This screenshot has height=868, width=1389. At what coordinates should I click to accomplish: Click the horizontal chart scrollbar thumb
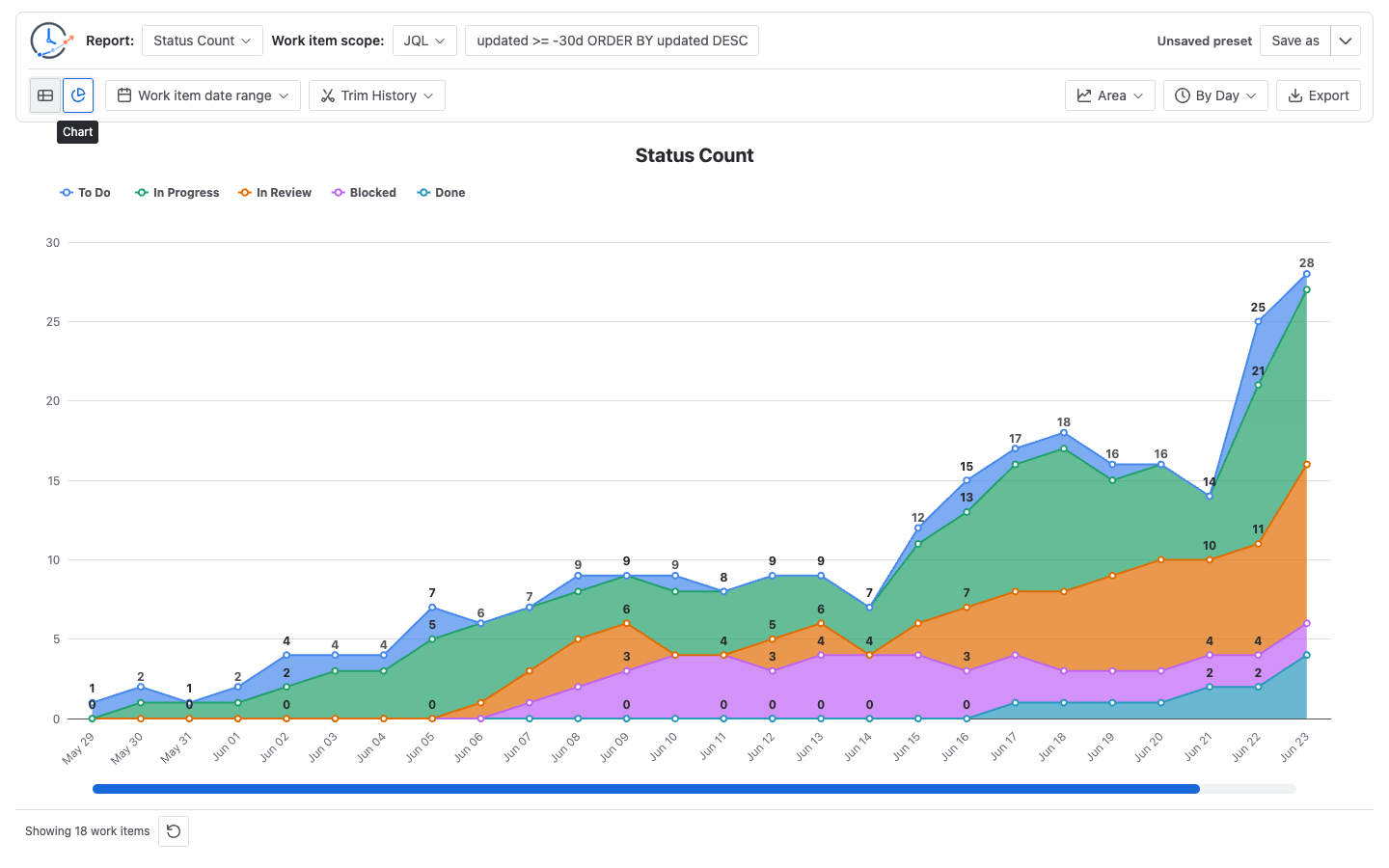coord(646,789)
